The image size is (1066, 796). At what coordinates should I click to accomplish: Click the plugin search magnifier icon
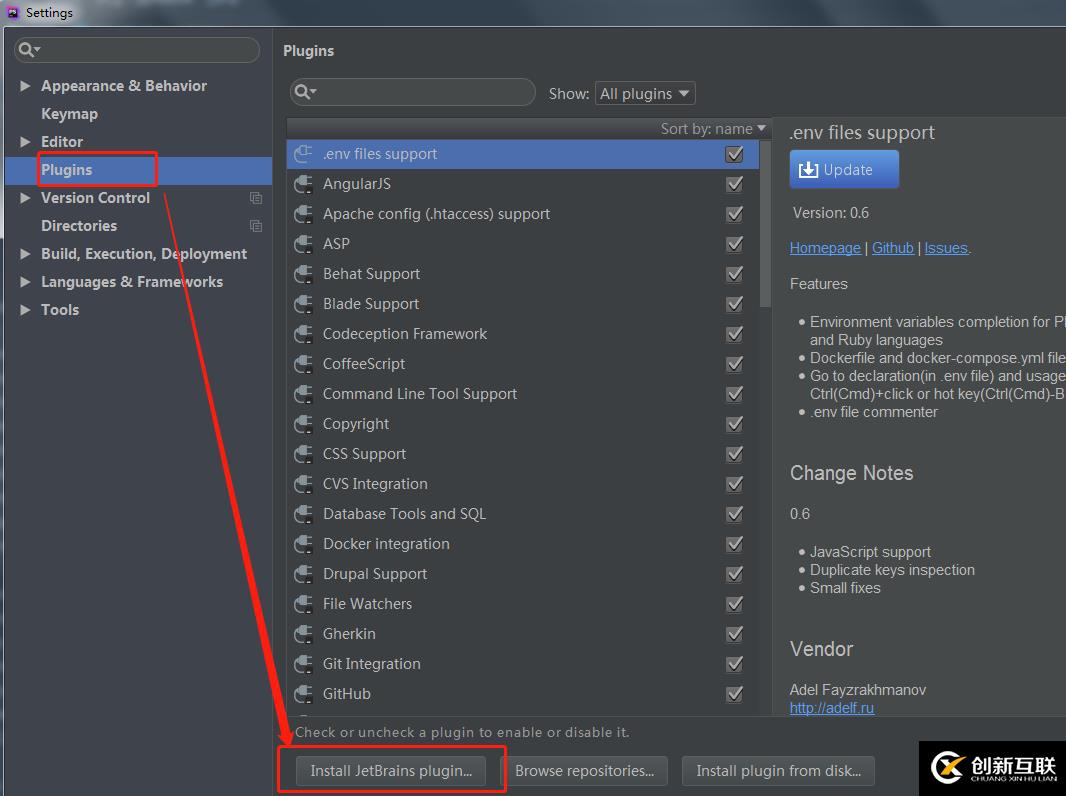click(x=305, y=92)
